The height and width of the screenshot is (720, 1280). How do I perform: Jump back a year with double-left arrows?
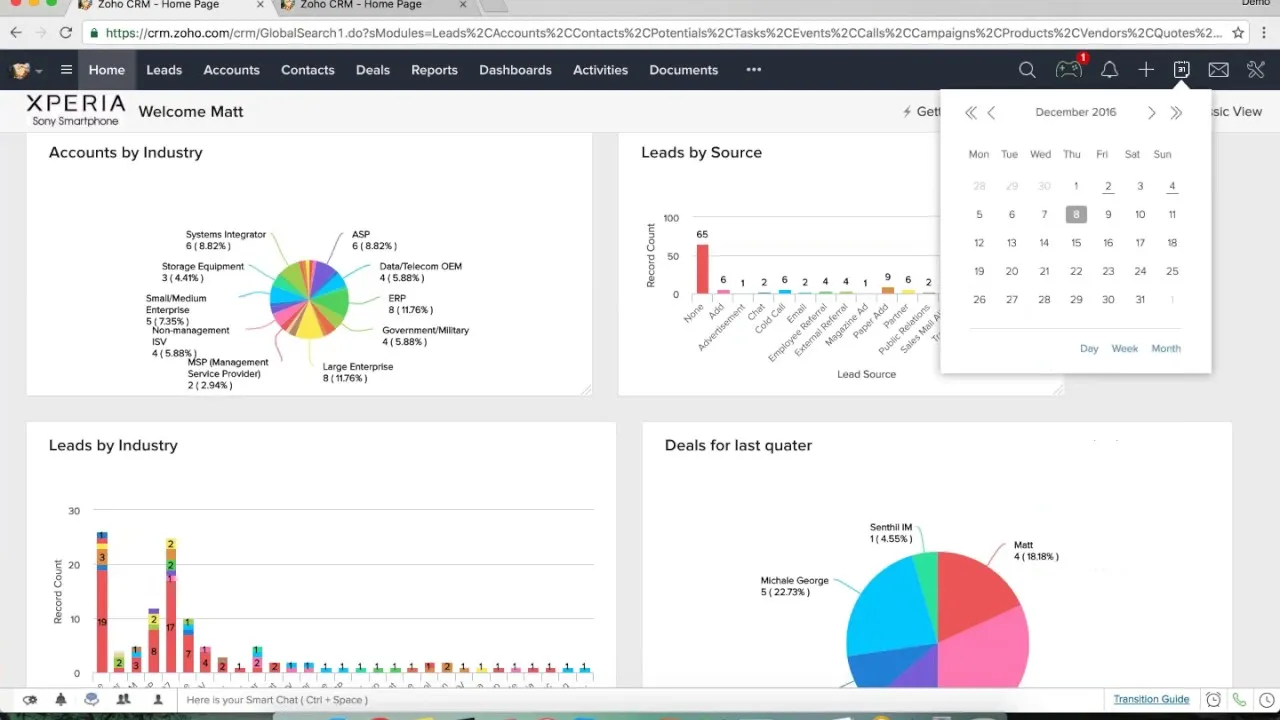click(x=970, y=113)
